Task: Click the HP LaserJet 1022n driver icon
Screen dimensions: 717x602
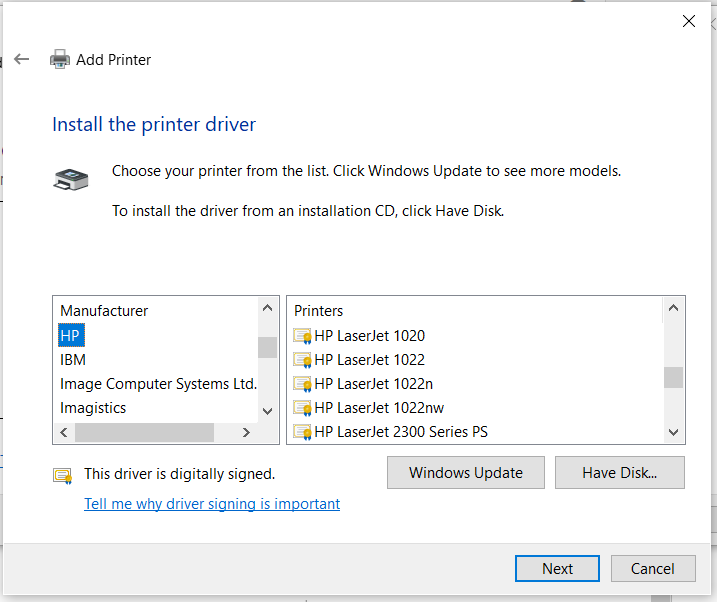Action: [x=302, y=384]
